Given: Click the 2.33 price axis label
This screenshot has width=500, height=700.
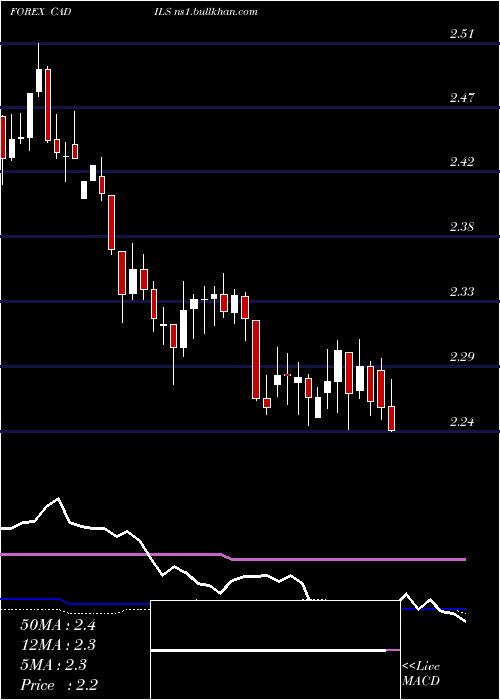Looking at the screenshot, I should tap(462, 292).
